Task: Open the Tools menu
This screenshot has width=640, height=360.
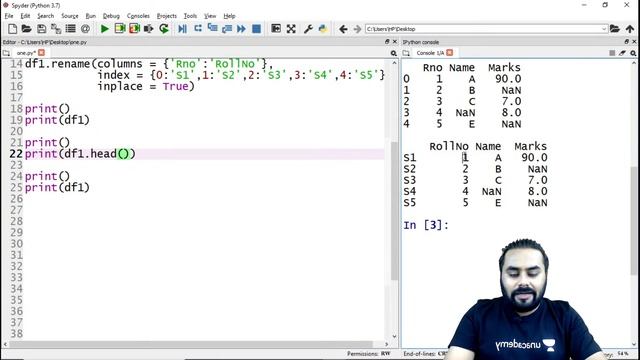Action: tap(190, 16)
